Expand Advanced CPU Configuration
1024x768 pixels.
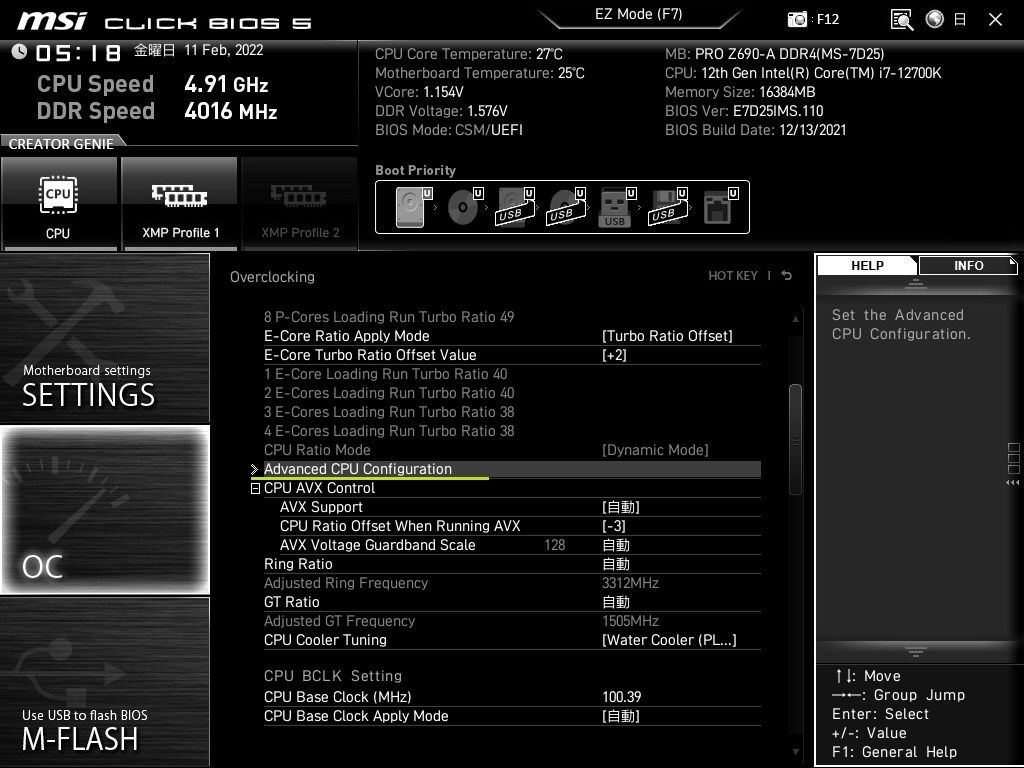tap(358, 468)
